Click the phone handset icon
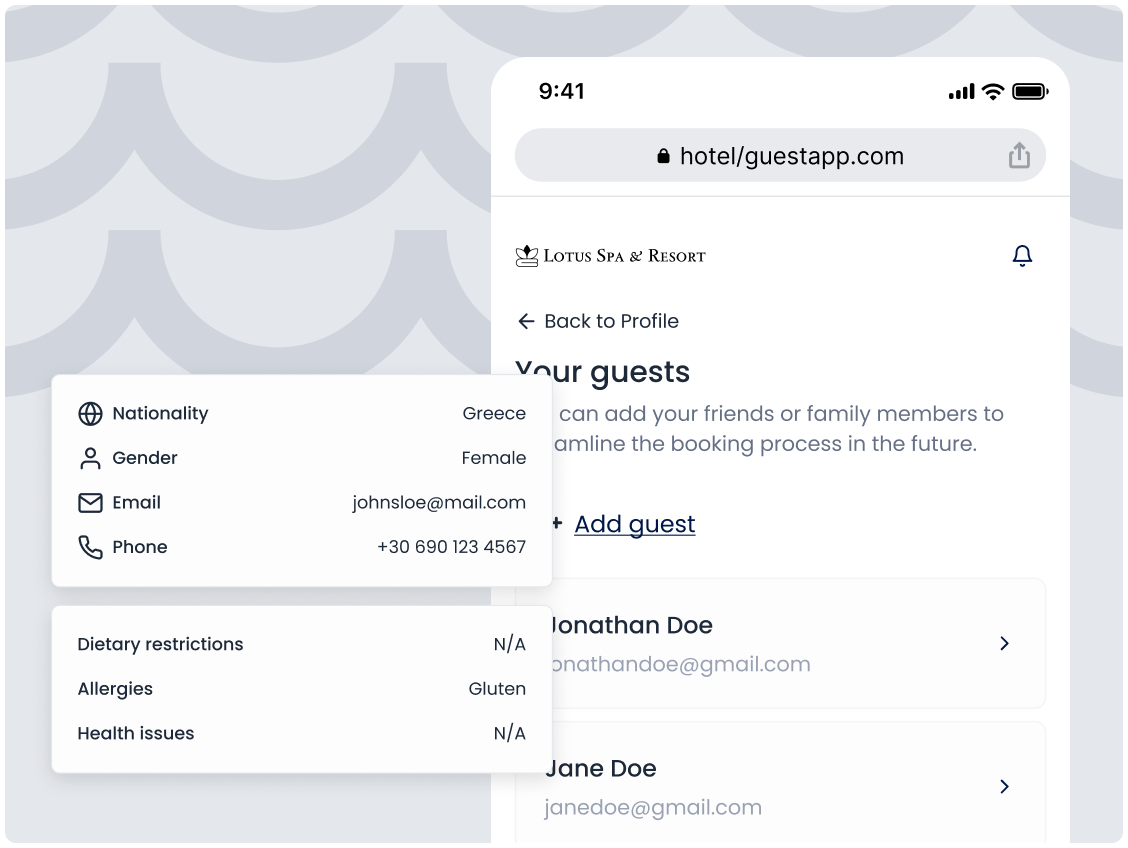Image resolution: width=1128 pixels, height=848 pixels. [90, 547]
